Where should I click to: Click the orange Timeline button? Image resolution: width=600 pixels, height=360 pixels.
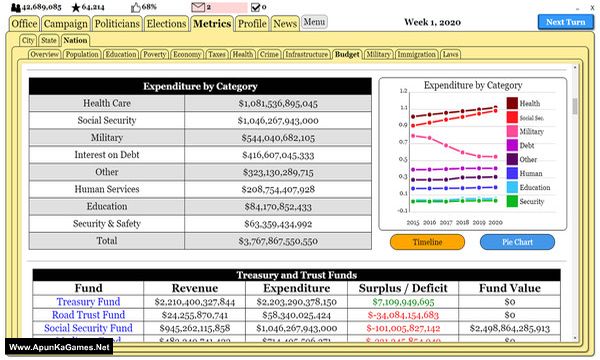click(427, 242)
